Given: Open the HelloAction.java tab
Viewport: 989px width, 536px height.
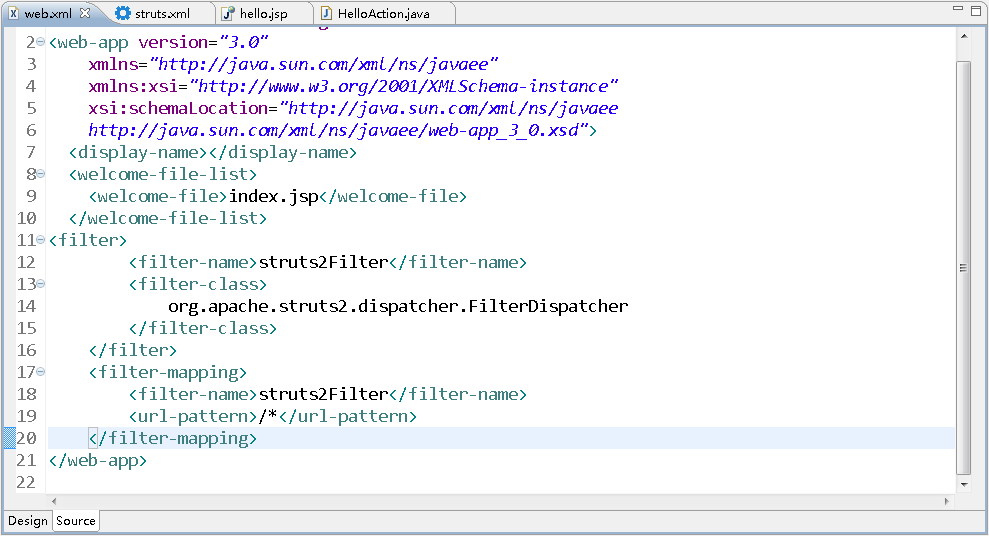Looking at the screenshot, I should 375,13.
